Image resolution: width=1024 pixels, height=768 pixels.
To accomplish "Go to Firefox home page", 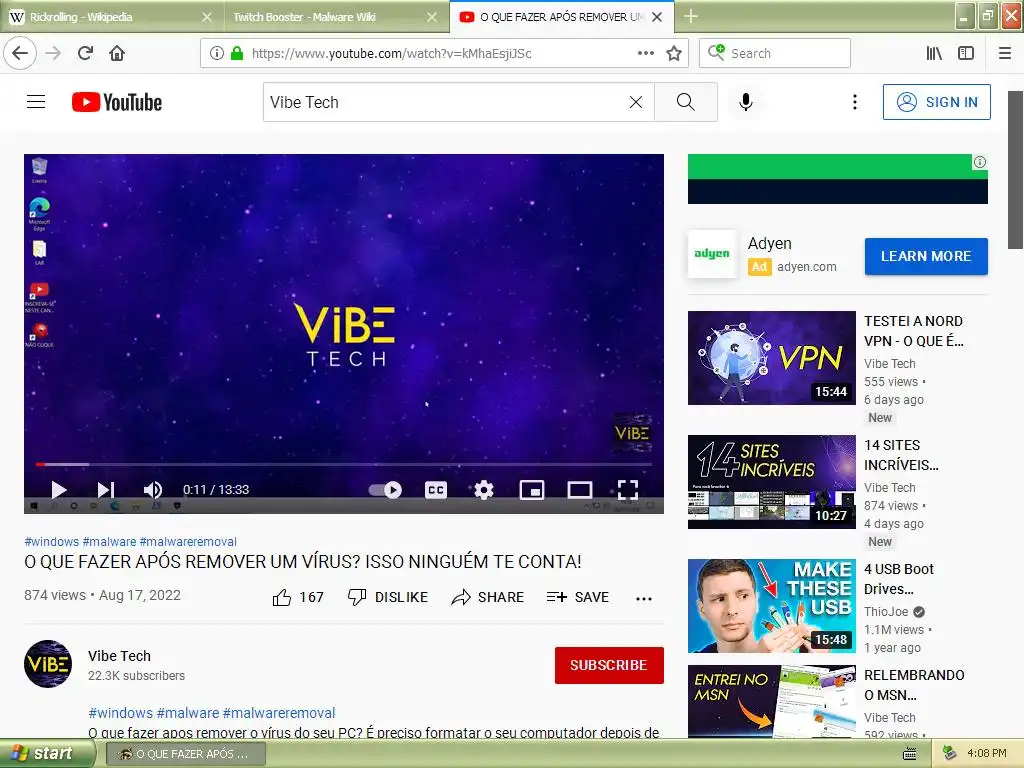I will point(117,53).
